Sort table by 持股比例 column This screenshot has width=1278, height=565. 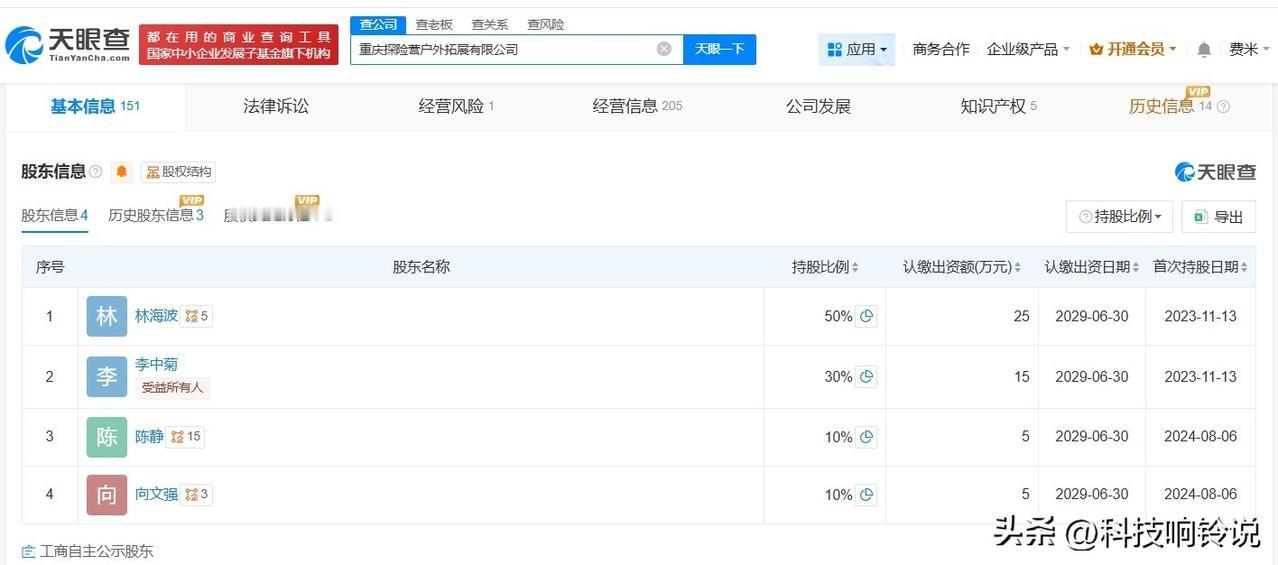[x=825, y=267]
